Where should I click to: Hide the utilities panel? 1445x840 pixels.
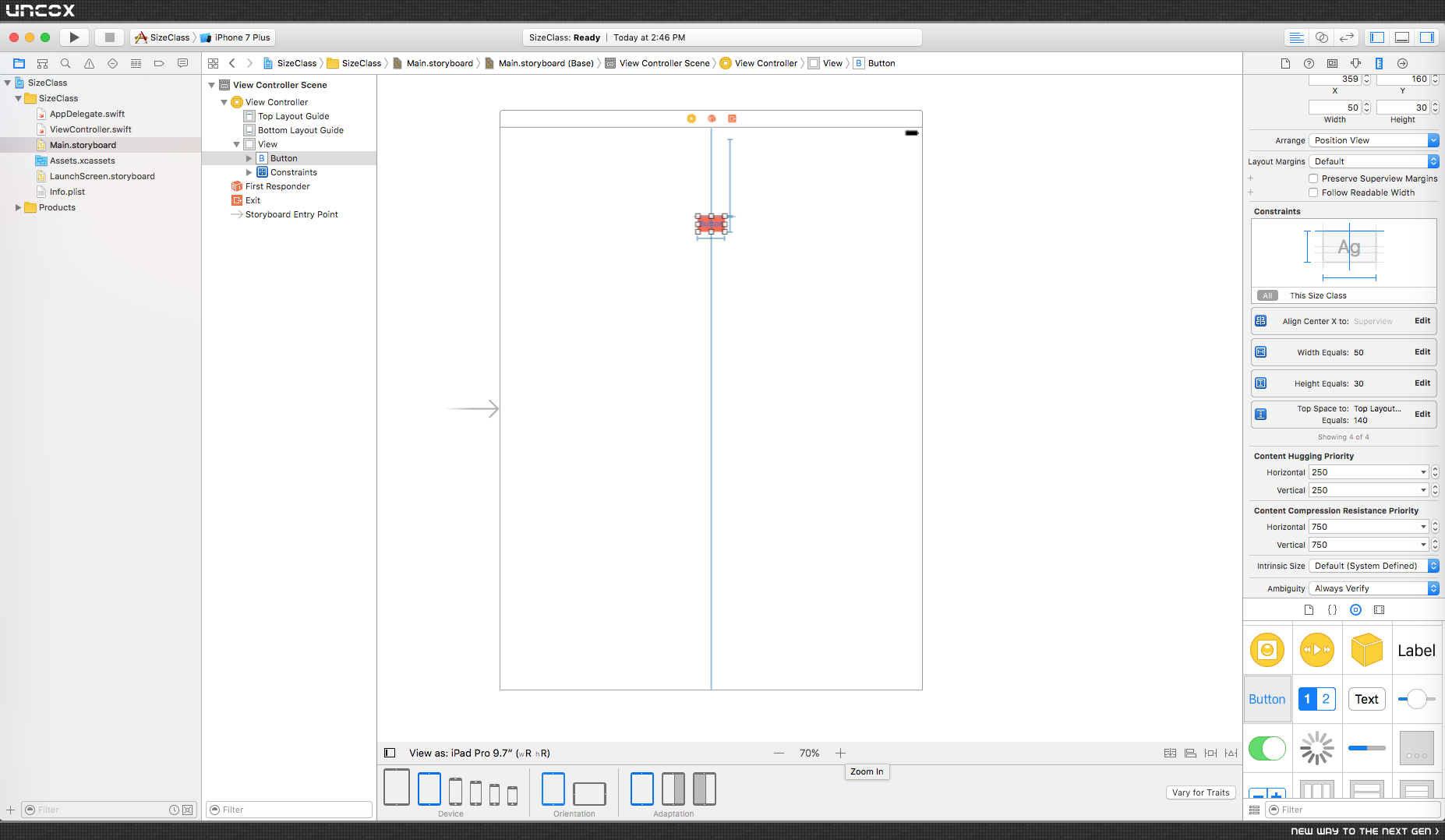(x=1427, y=37)
